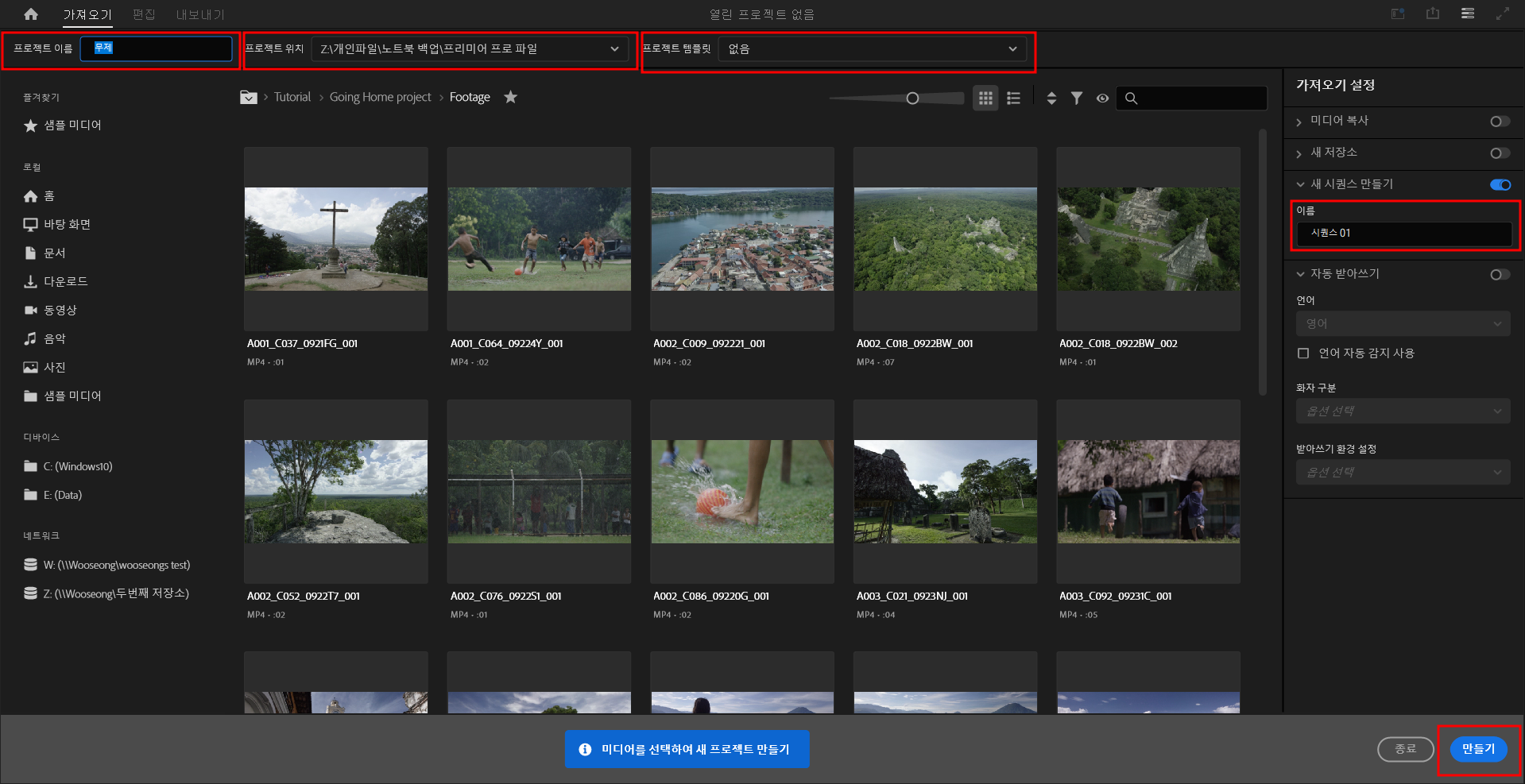Viewport: 1525px width, 784px height.
Task: Open 바탕 화면 in sidebar
Action: point(57,224)
